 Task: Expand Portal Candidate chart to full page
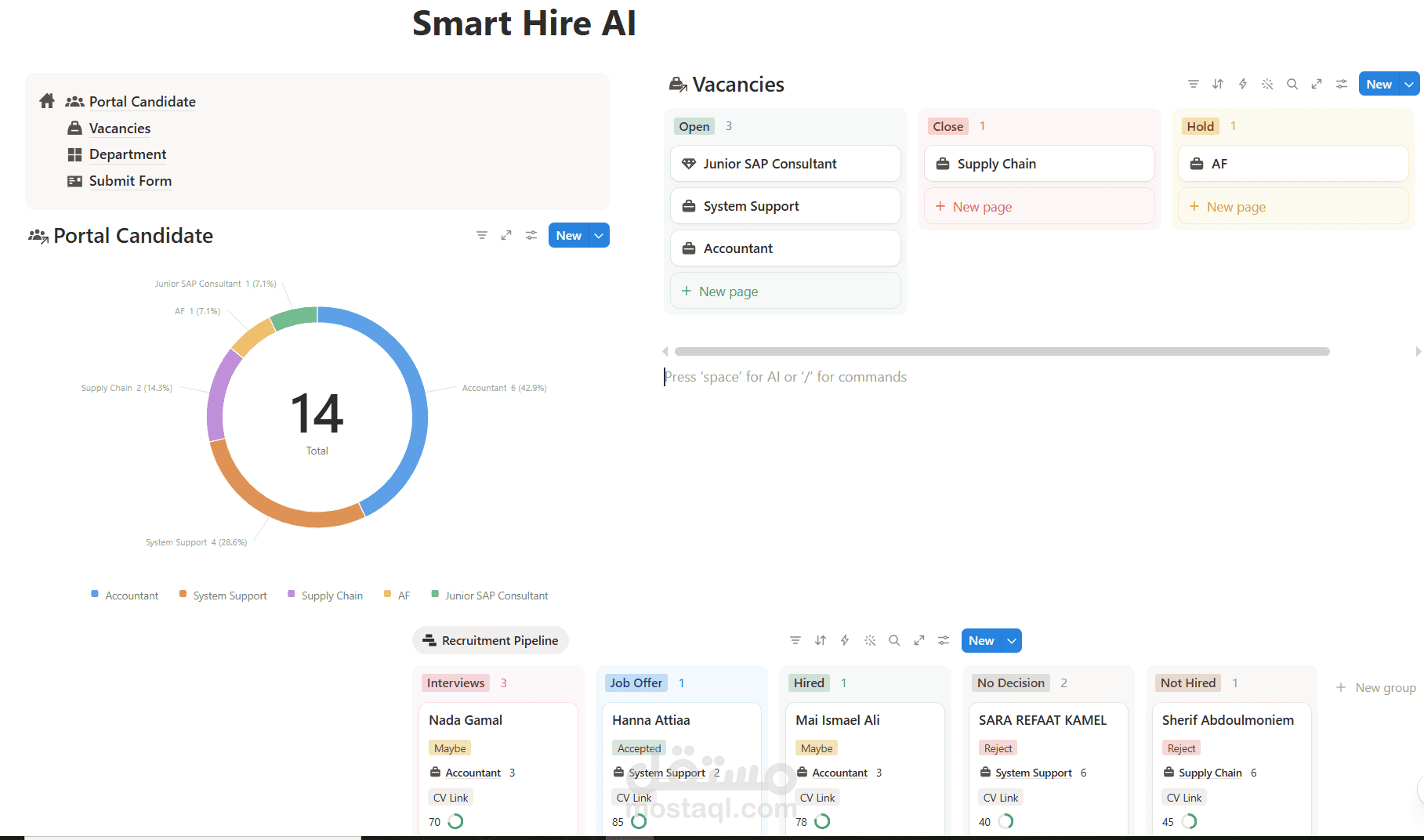coord(506,235)
